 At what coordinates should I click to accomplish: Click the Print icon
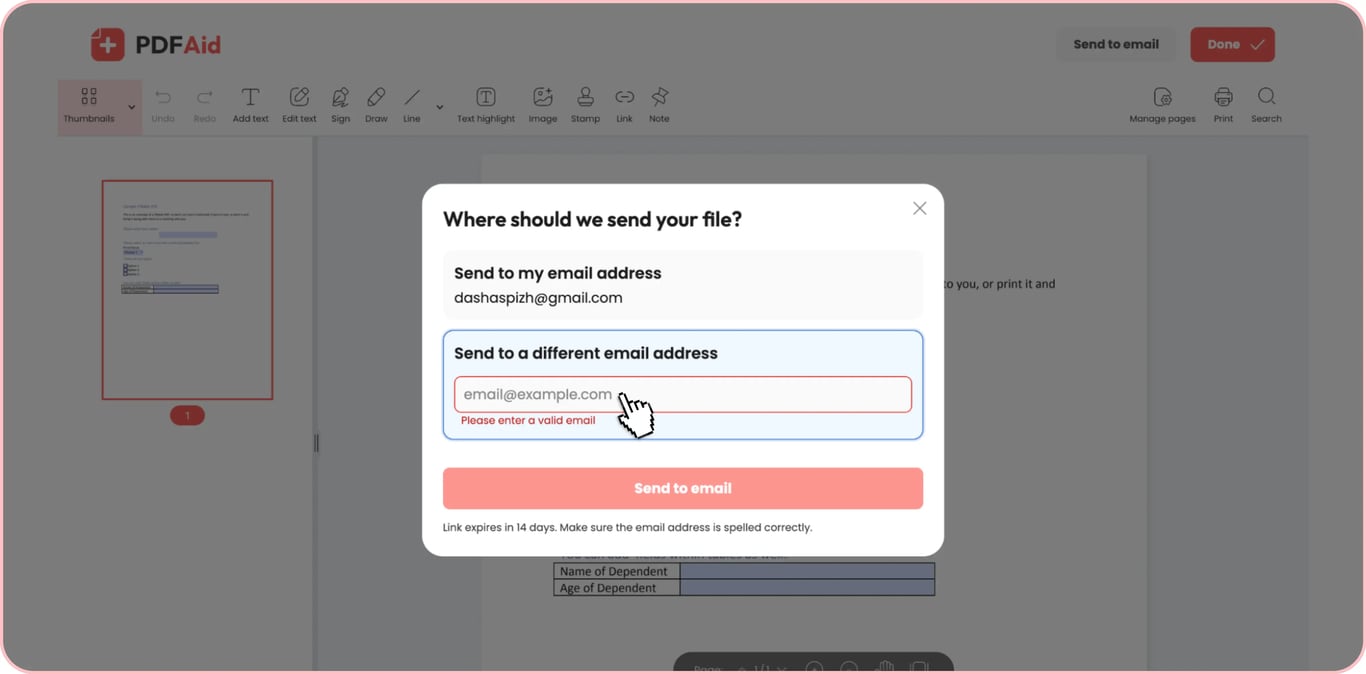click(x=1223, y=105)
